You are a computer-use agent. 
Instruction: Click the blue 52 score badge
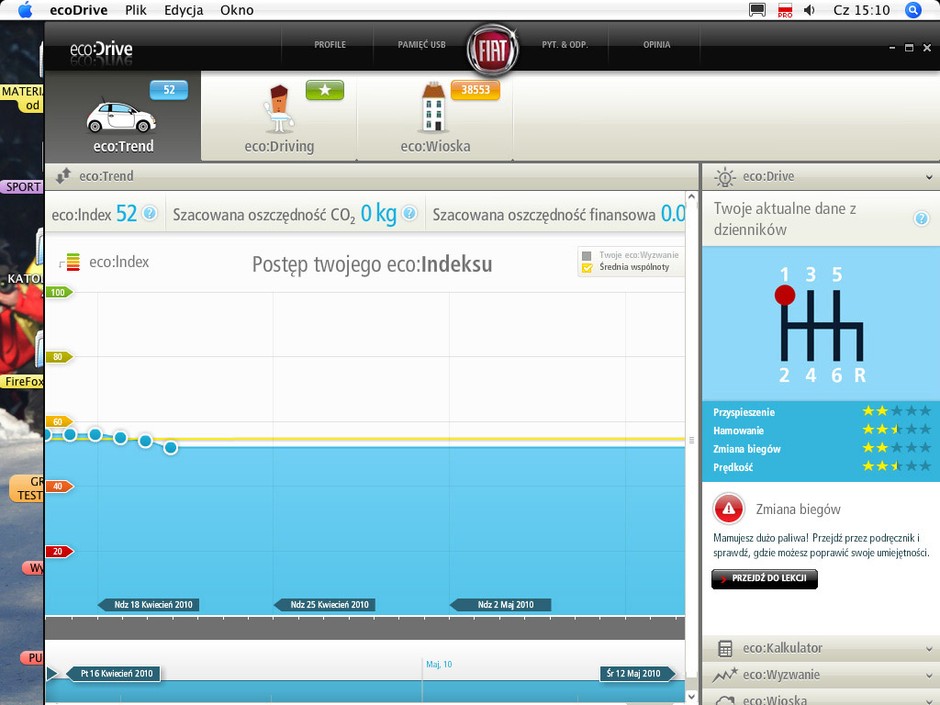click(x=169, y=90)
